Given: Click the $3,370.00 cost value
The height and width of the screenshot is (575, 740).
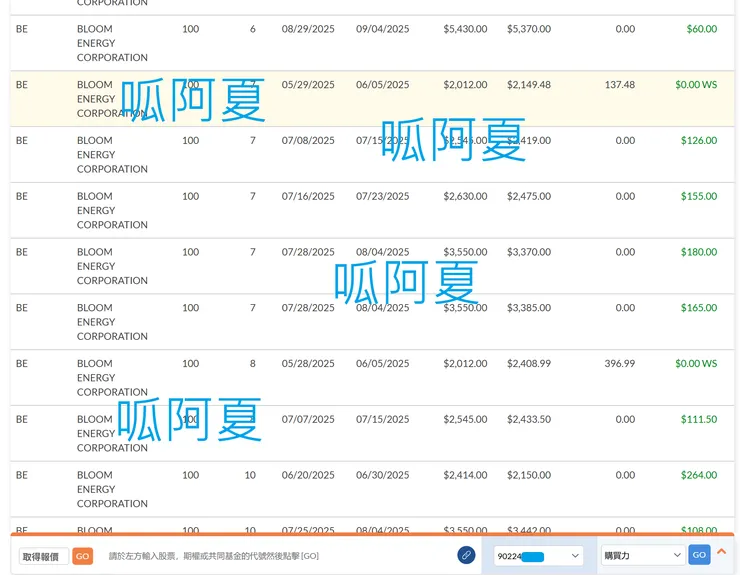Looking at the screenshot, I should click(x=529, y=252).
